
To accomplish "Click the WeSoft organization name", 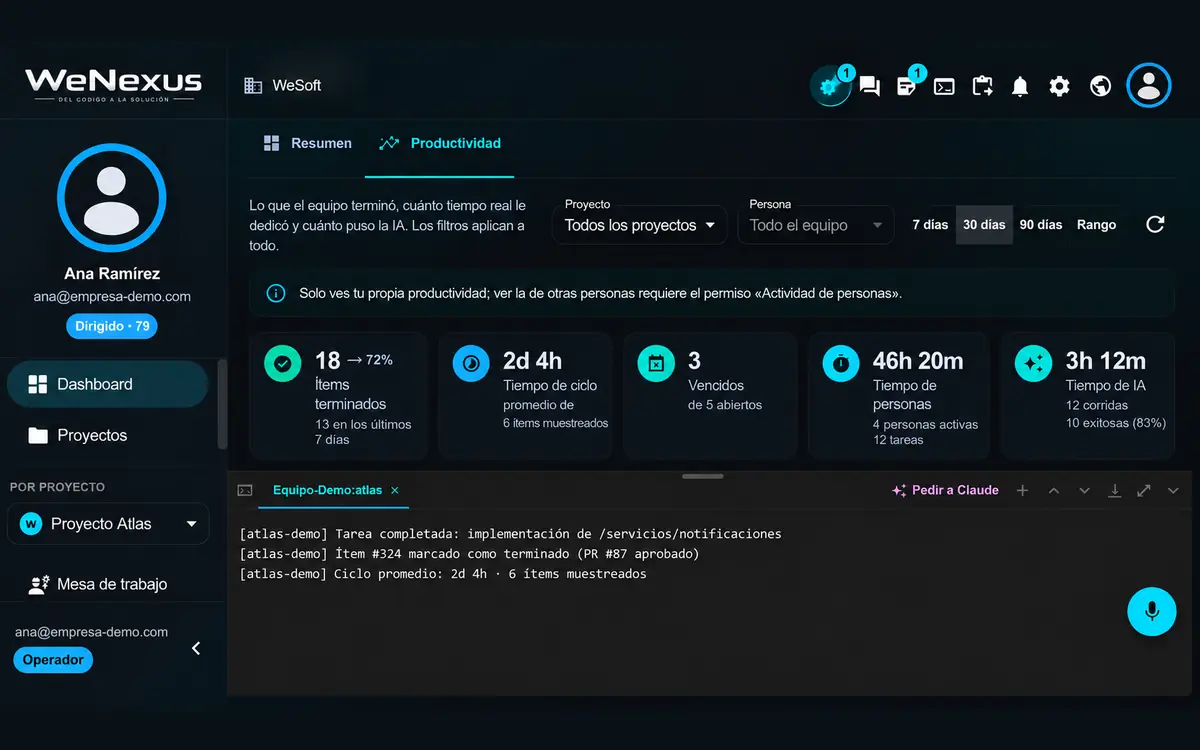I will 297,86.
